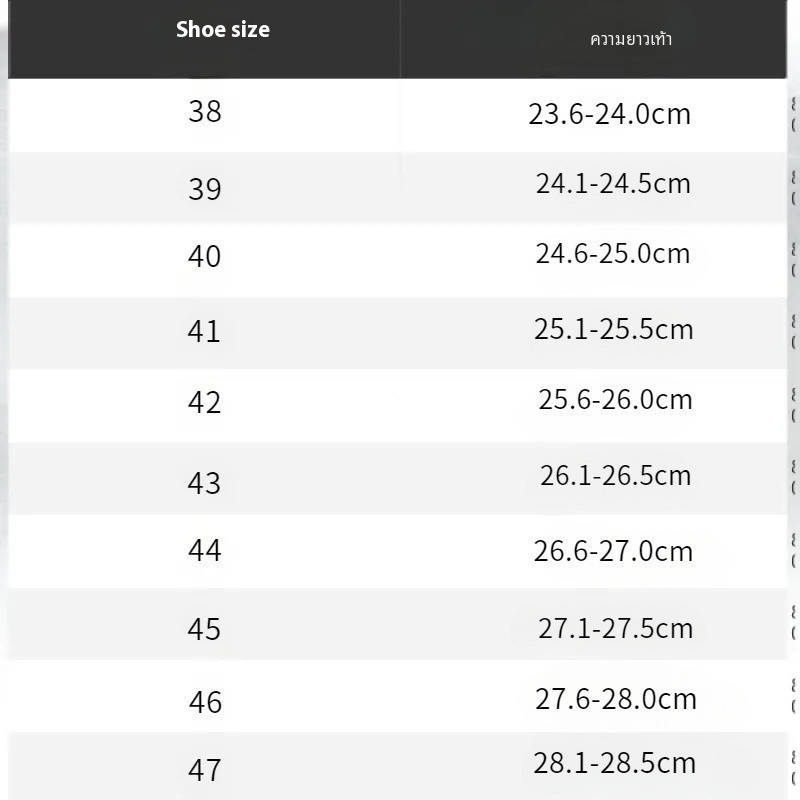800x800 pixels.
Task: Click the 27.1-27.5cm foot length value
Action: (x=615, y=628)
